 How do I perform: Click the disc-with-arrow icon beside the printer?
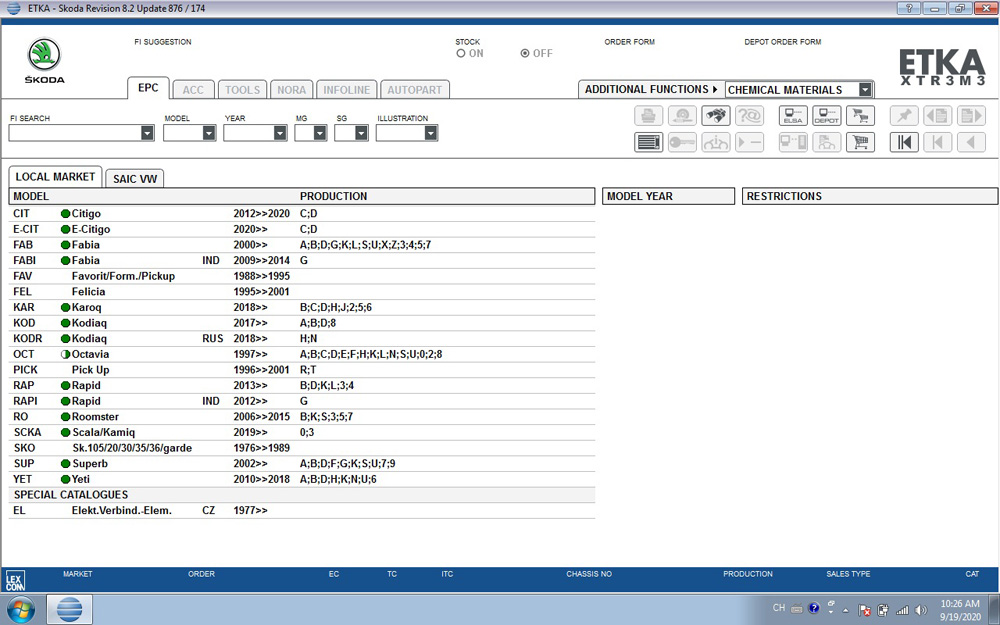coord(682,115)
